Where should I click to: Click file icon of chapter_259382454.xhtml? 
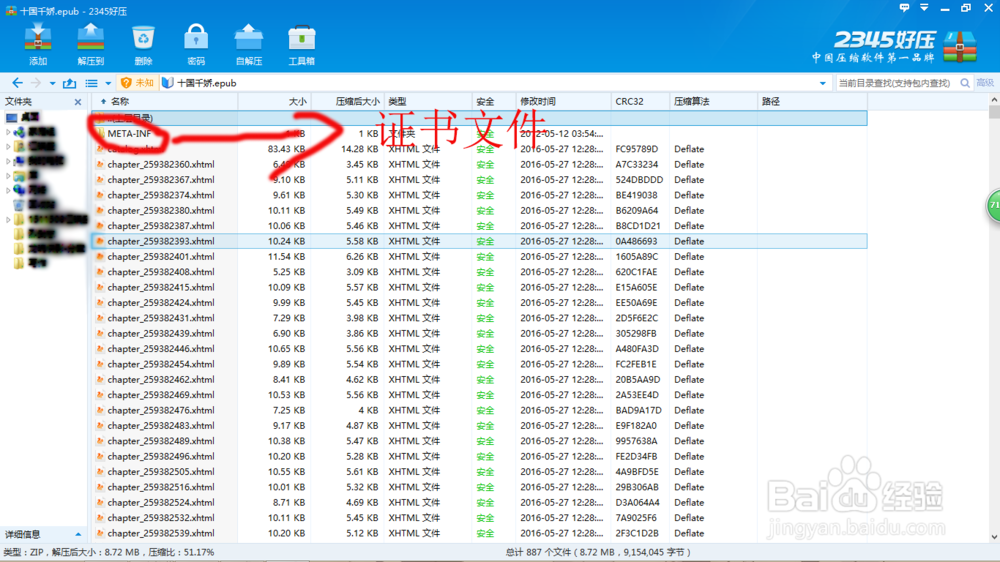point(100,364)
